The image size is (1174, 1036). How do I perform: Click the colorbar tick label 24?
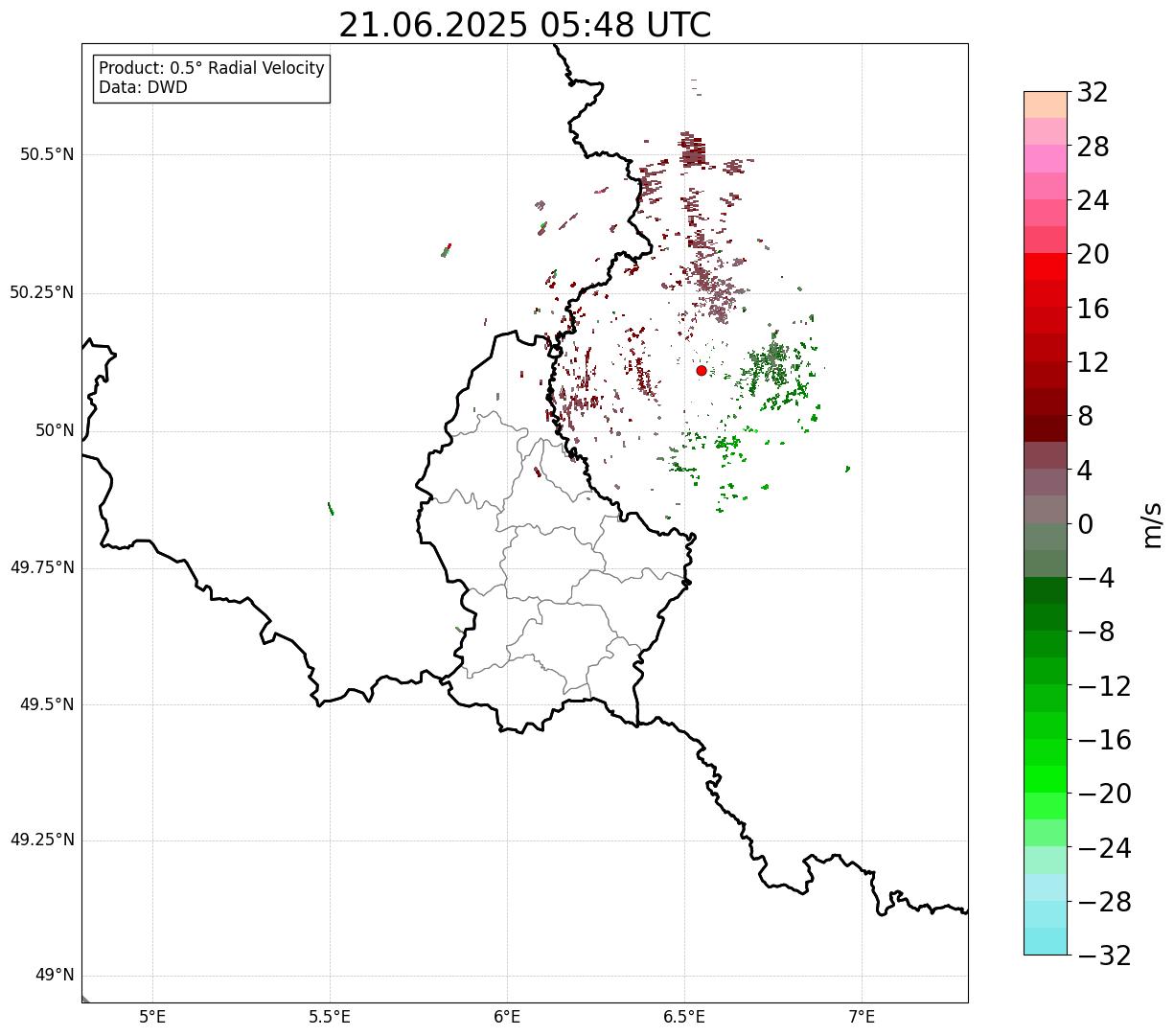click(x=1093, y=201)
